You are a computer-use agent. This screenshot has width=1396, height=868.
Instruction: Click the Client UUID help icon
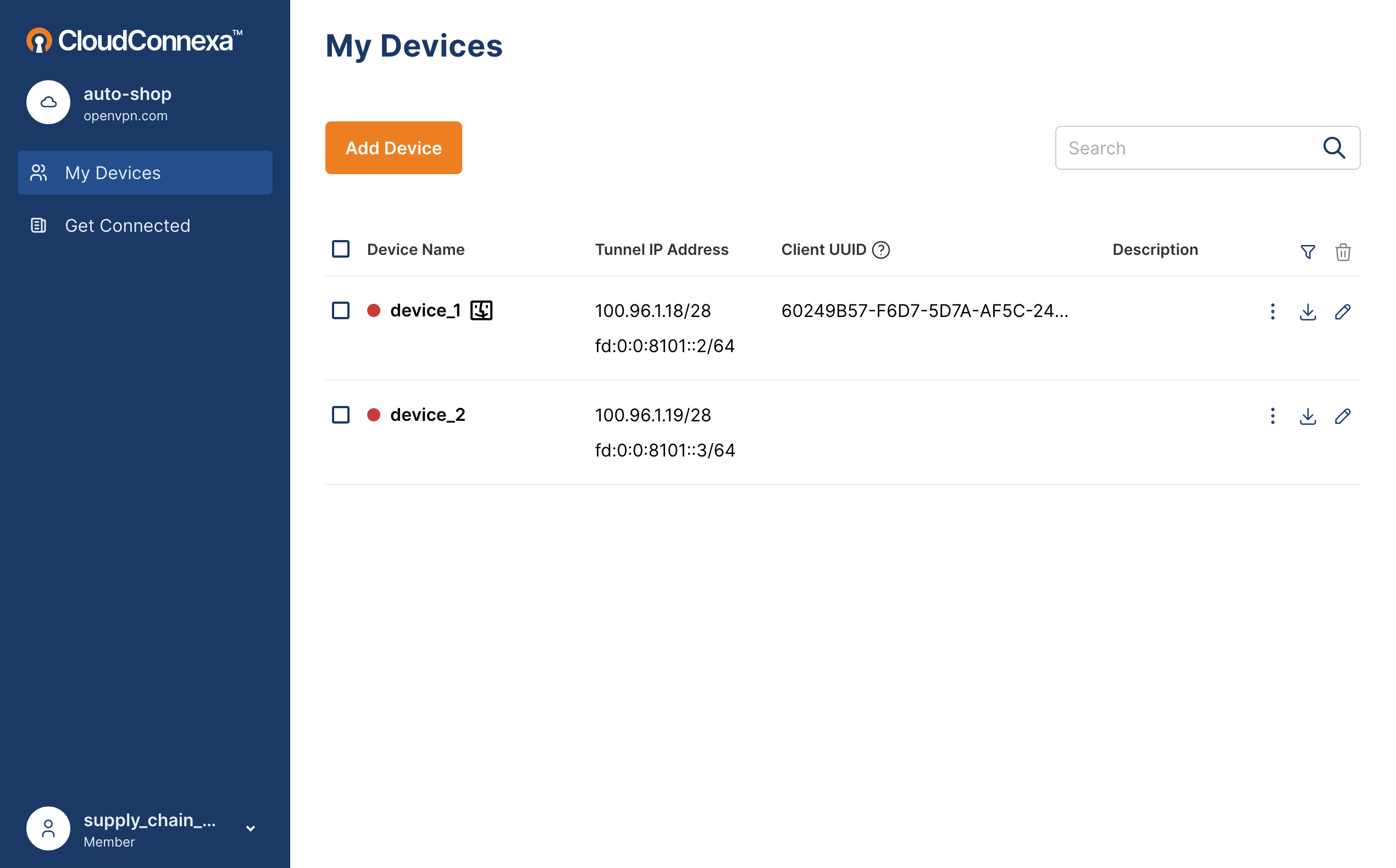880,250
